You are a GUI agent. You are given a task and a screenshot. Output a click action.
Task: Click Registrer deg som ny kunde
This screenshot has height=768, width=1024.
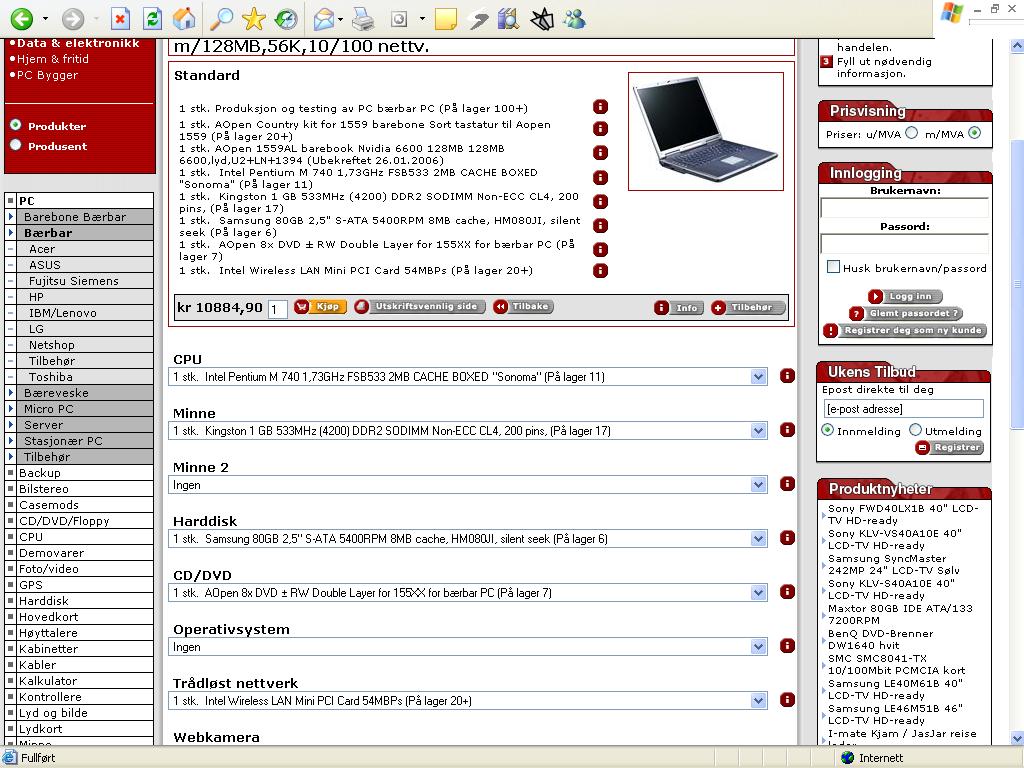pyautogui.click(x=904, y=330)
